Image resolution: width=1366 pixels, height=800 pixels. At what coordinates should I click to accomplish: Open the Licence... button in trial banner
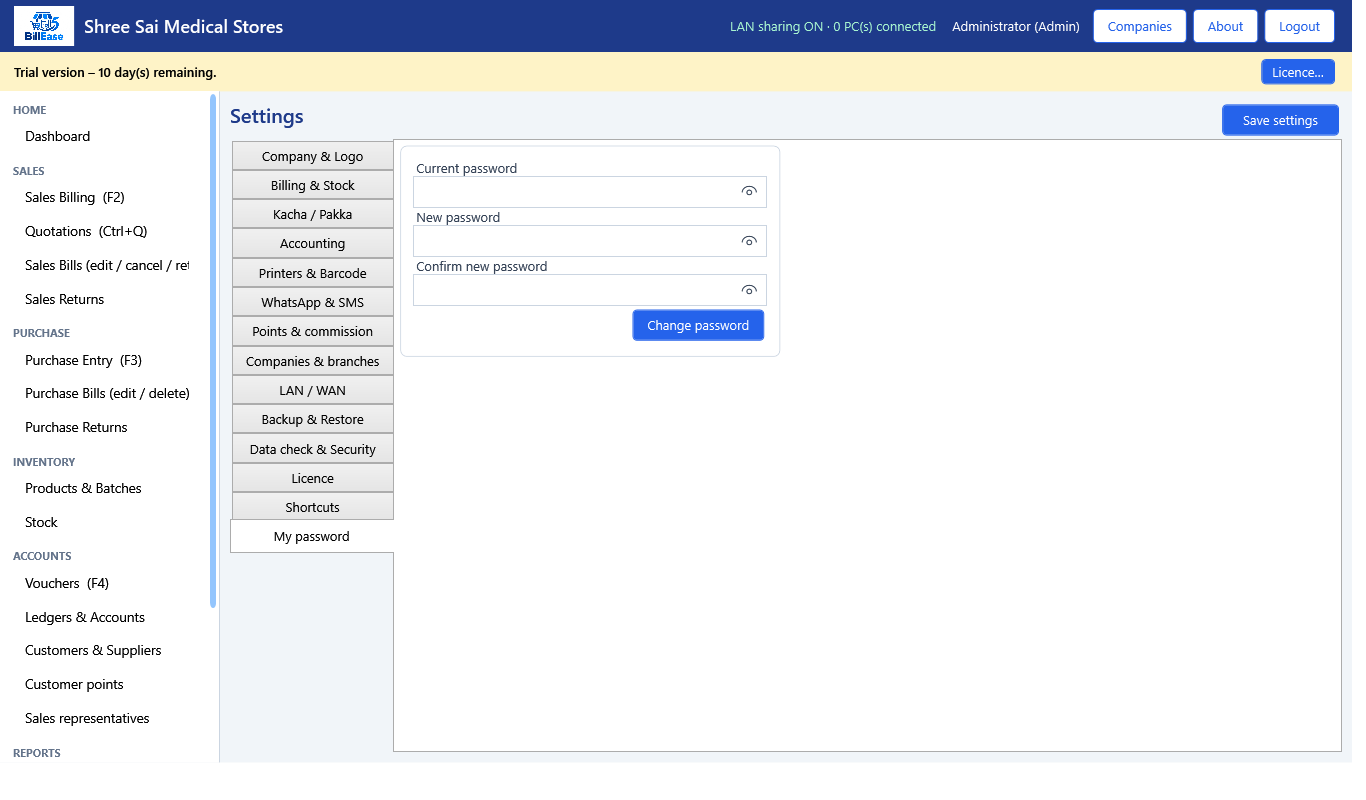point(1298,72)
